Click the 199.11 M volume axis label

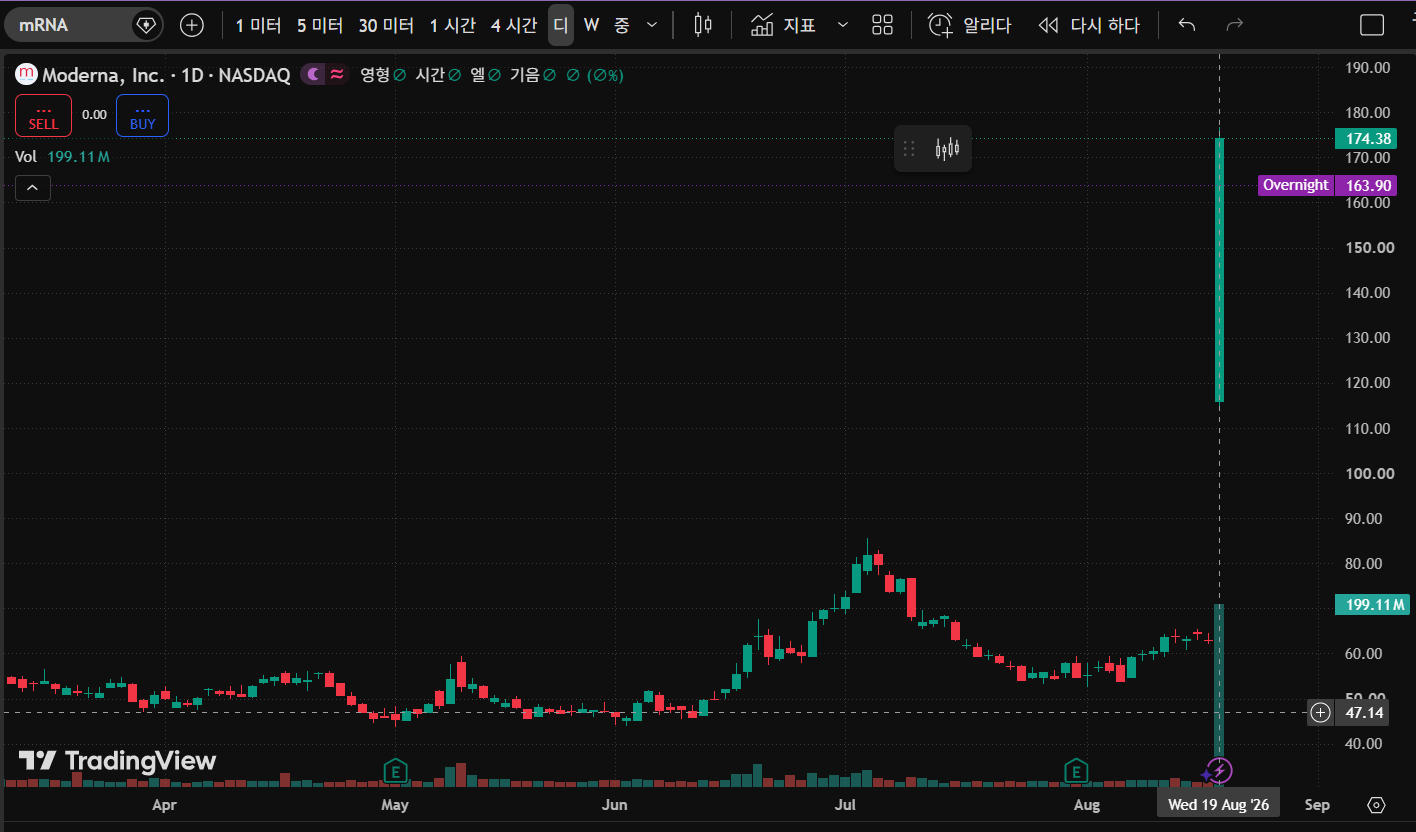(x=1375, y=604)
